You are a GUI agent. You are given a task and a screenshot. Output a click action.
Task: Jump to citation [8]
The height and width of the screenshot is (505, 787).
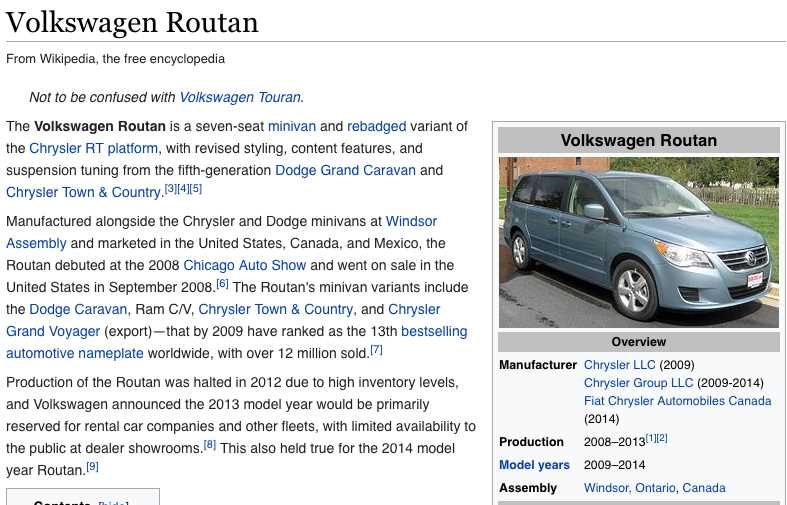(210, 445)
